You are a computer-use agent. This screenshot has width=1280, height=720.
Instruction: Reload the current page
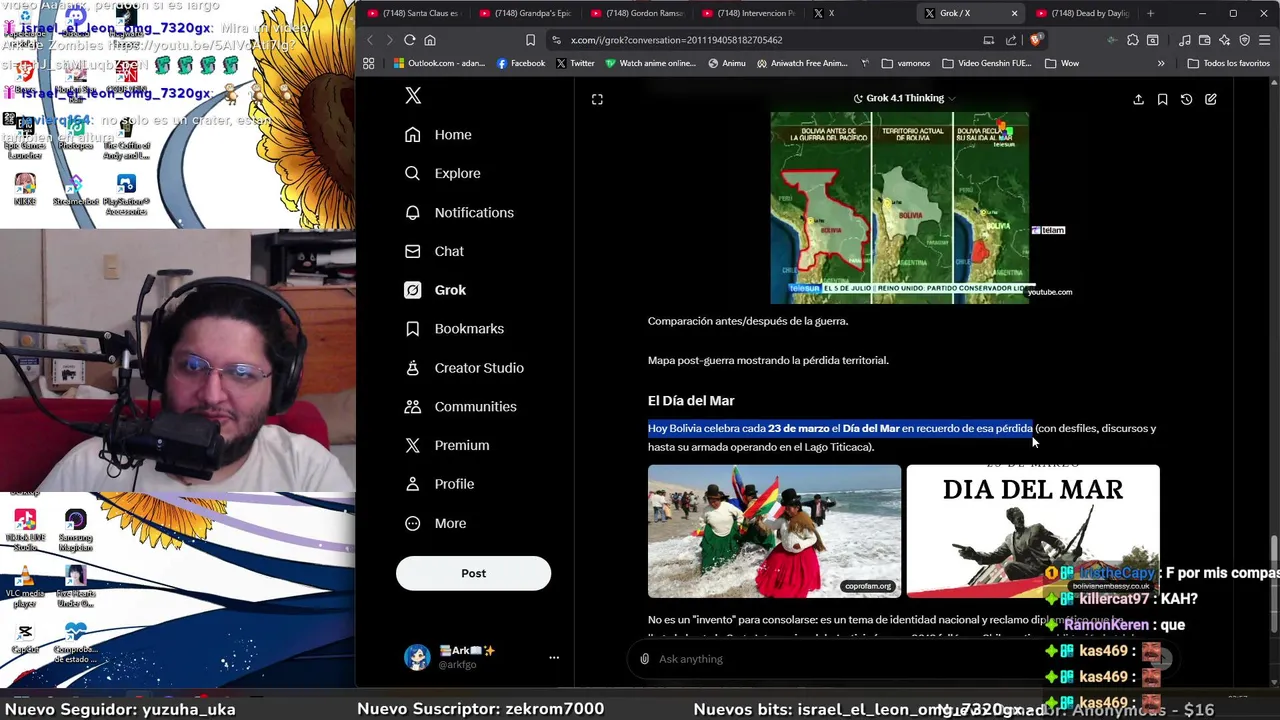(410, 40)
